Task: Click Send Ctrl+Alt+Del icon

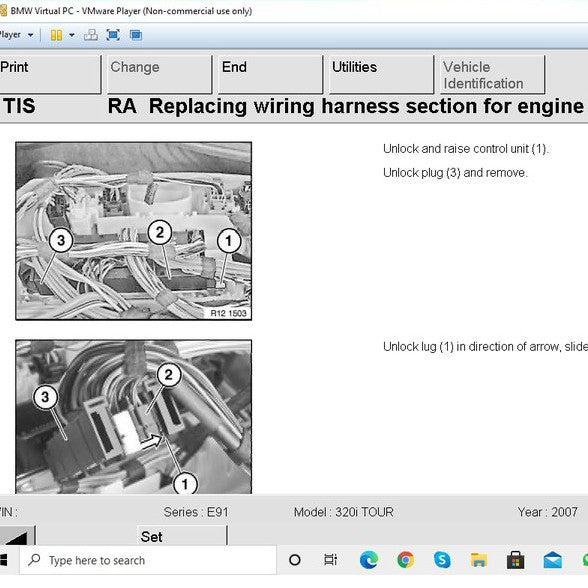Action: point(91,35)
